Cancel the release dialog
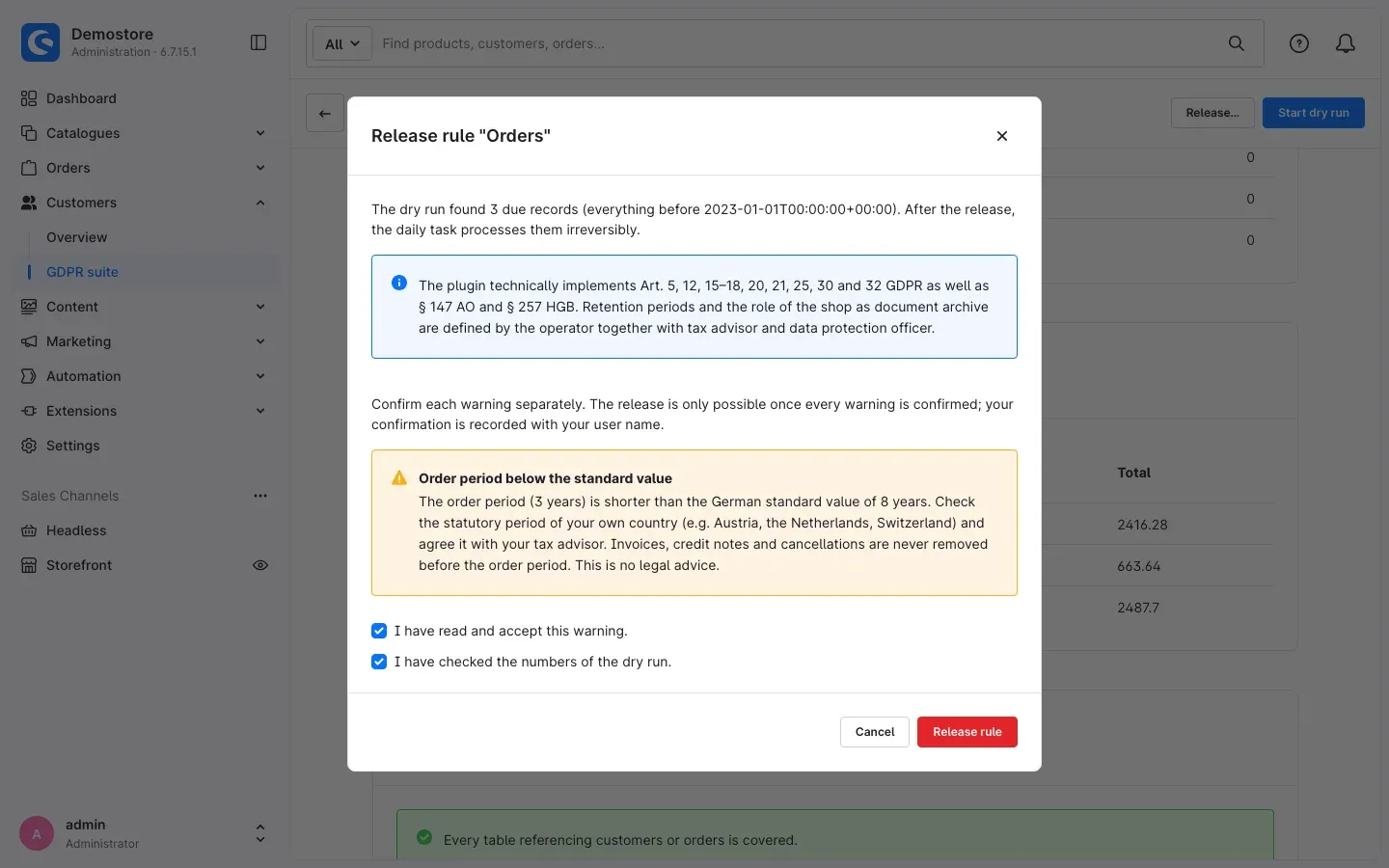The height and width of the screenshot is (868, 1389). point(875,732)
